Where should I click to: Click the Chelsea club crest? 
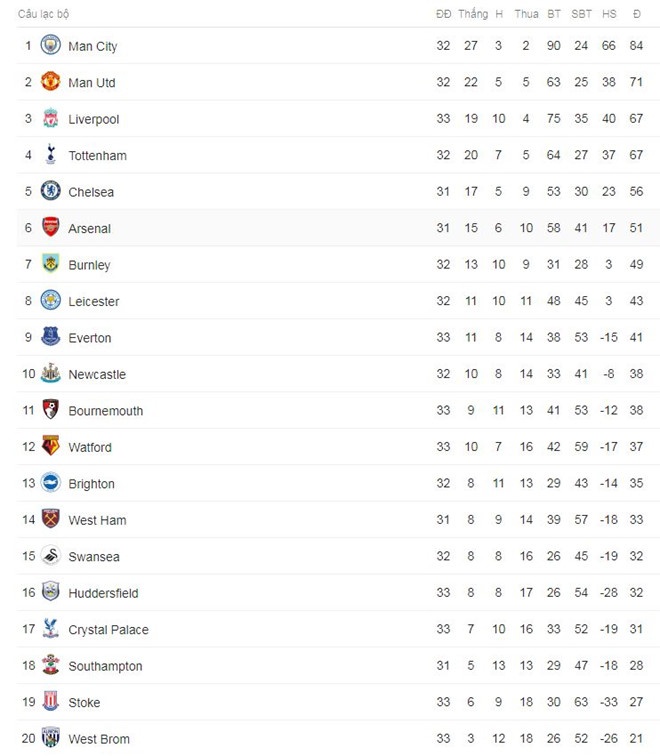[x=50, y=192]
